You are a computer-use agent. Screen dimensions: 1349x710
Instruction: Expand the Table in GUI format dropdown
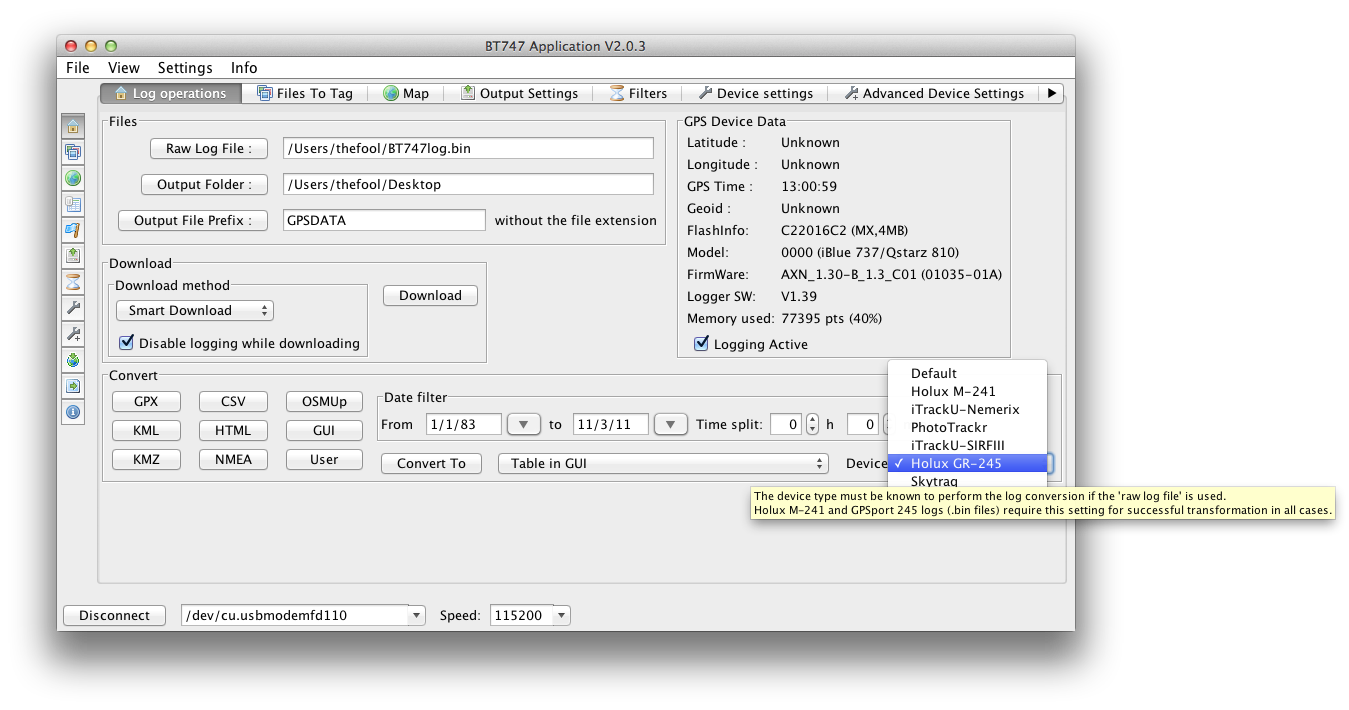[663, 464]
